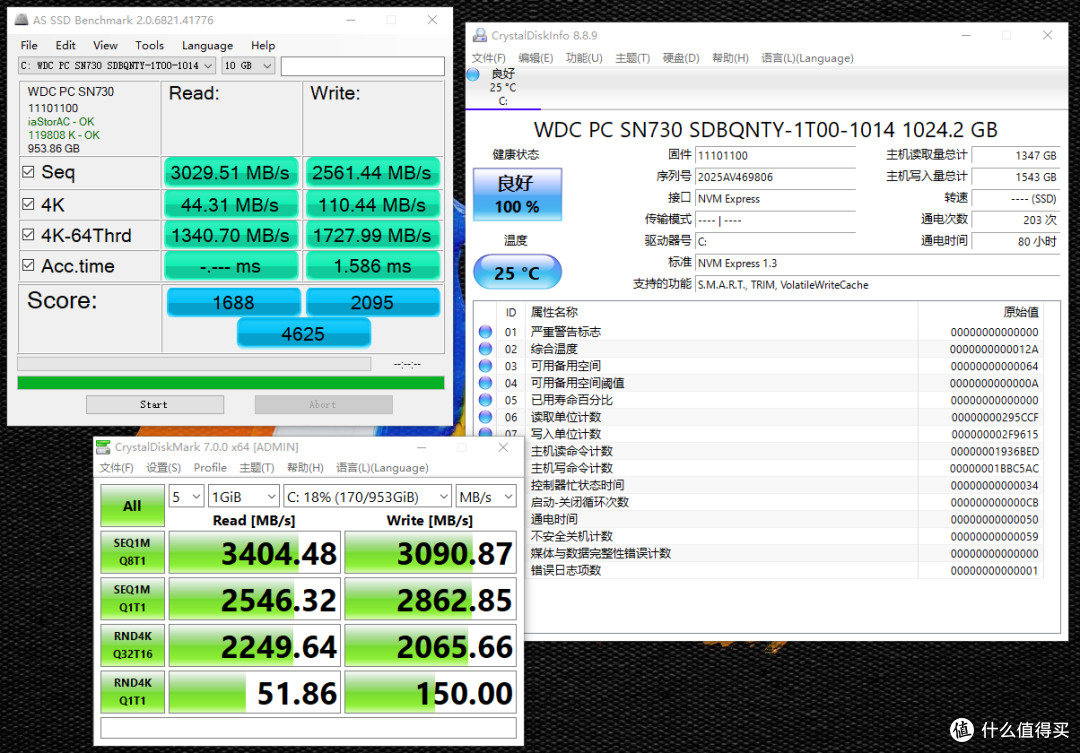Click the CrystalDiskMark title bar icon
This screenshot has height=753, width=1080.
coord(103,447)
